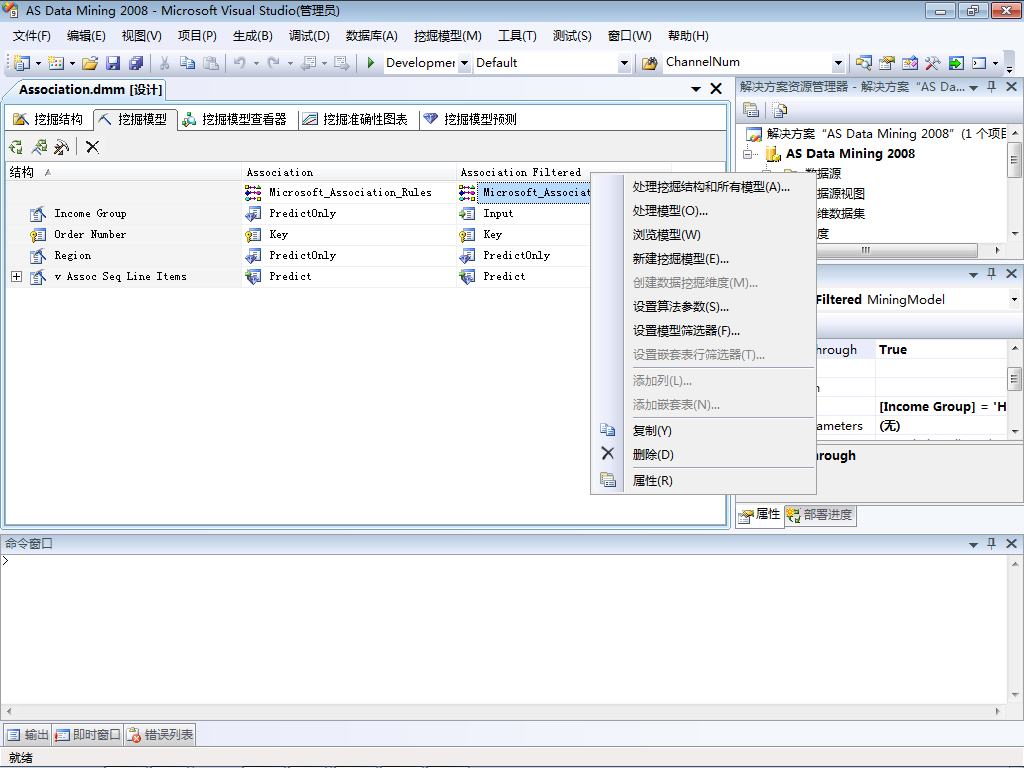Pin the Solution Explorer panel

point(991,87)
